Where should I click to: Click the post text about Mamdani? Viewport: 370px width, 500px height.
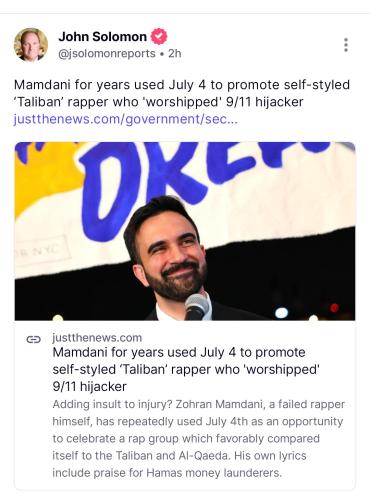(182, 93)
